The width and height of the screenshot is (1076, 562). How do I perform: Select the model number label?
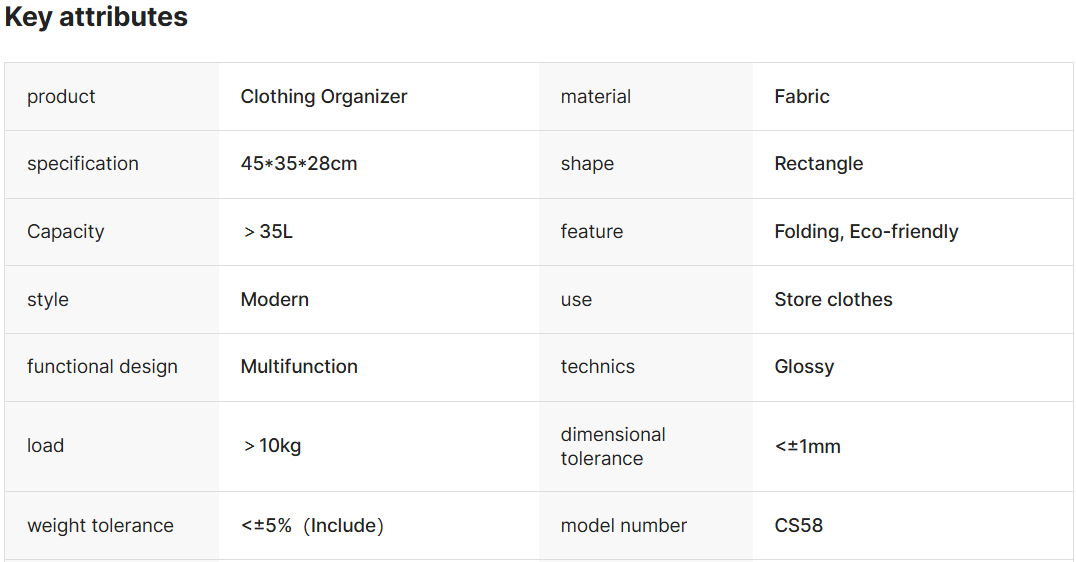point(624,526)
